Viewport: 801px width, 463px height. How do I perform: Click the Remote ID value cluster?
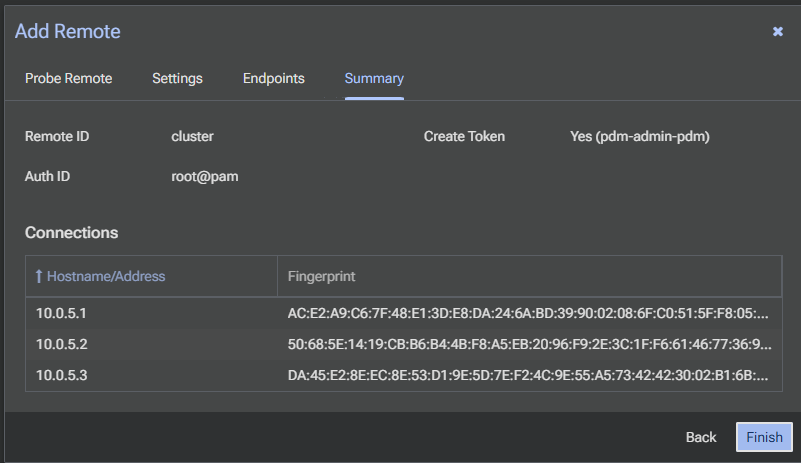coord(193,136)
